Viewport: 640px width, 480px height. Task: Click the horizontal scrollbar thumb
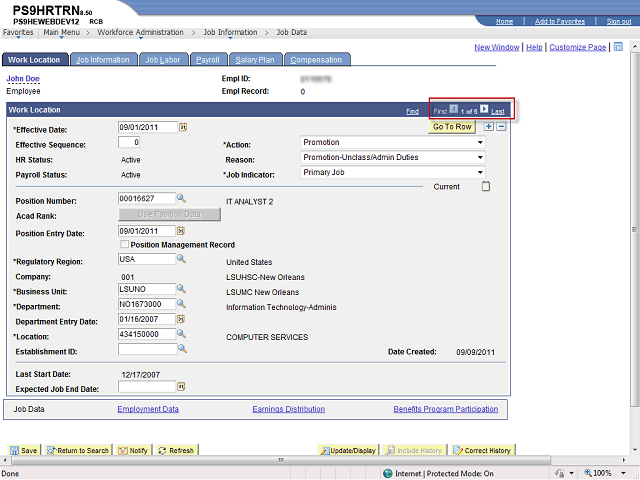tap(281, 460)
